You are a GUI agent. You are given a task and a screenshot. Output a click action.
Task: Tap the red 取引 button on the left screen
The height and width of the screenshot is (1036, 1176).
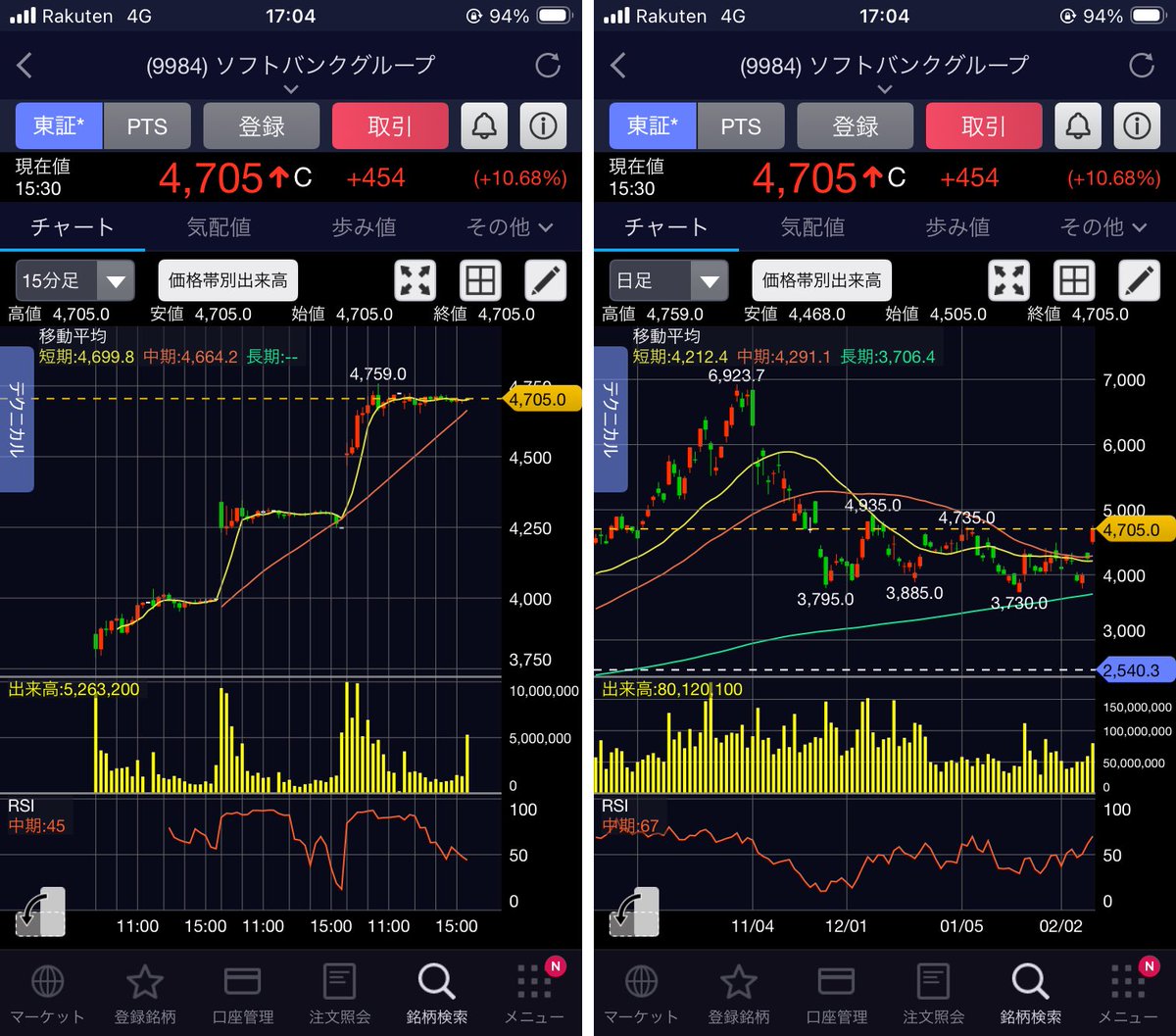[x=390, y=126]
